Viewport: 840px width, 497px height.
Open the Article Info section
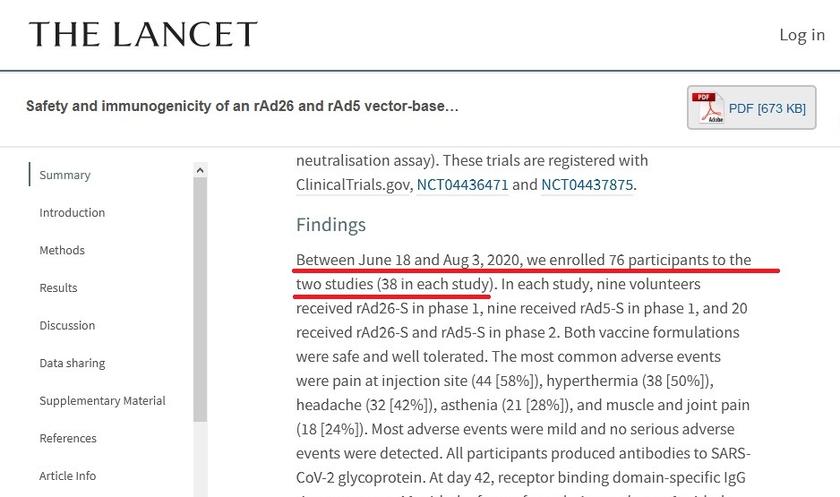pos(68,476)
